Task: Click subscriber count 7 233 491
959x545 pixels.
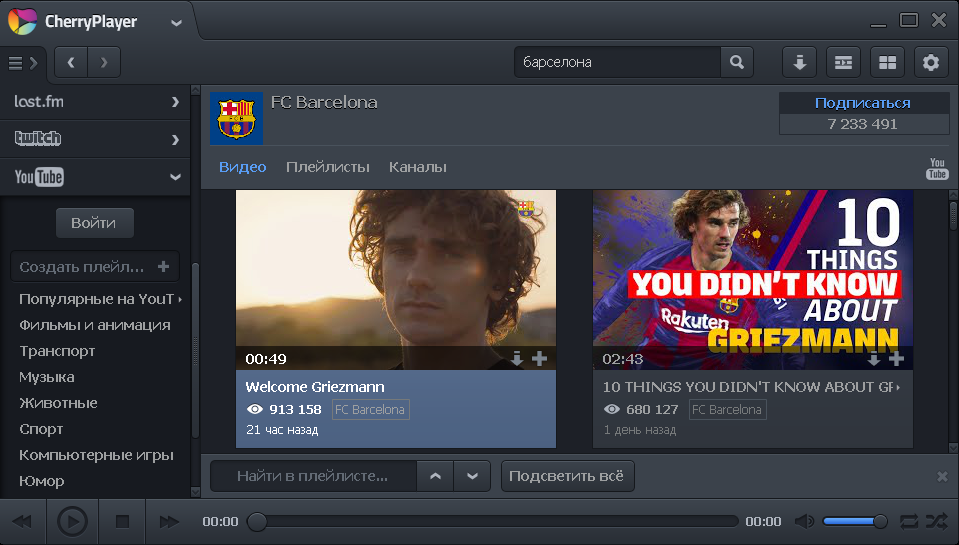Action: tap(863, 124)
